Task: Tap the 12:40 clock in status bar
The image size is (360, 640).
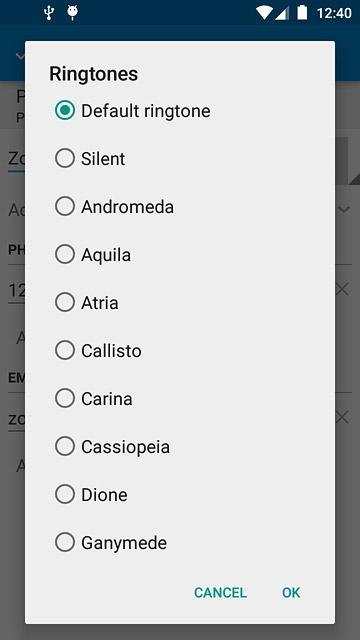Action: coord(334,13)
